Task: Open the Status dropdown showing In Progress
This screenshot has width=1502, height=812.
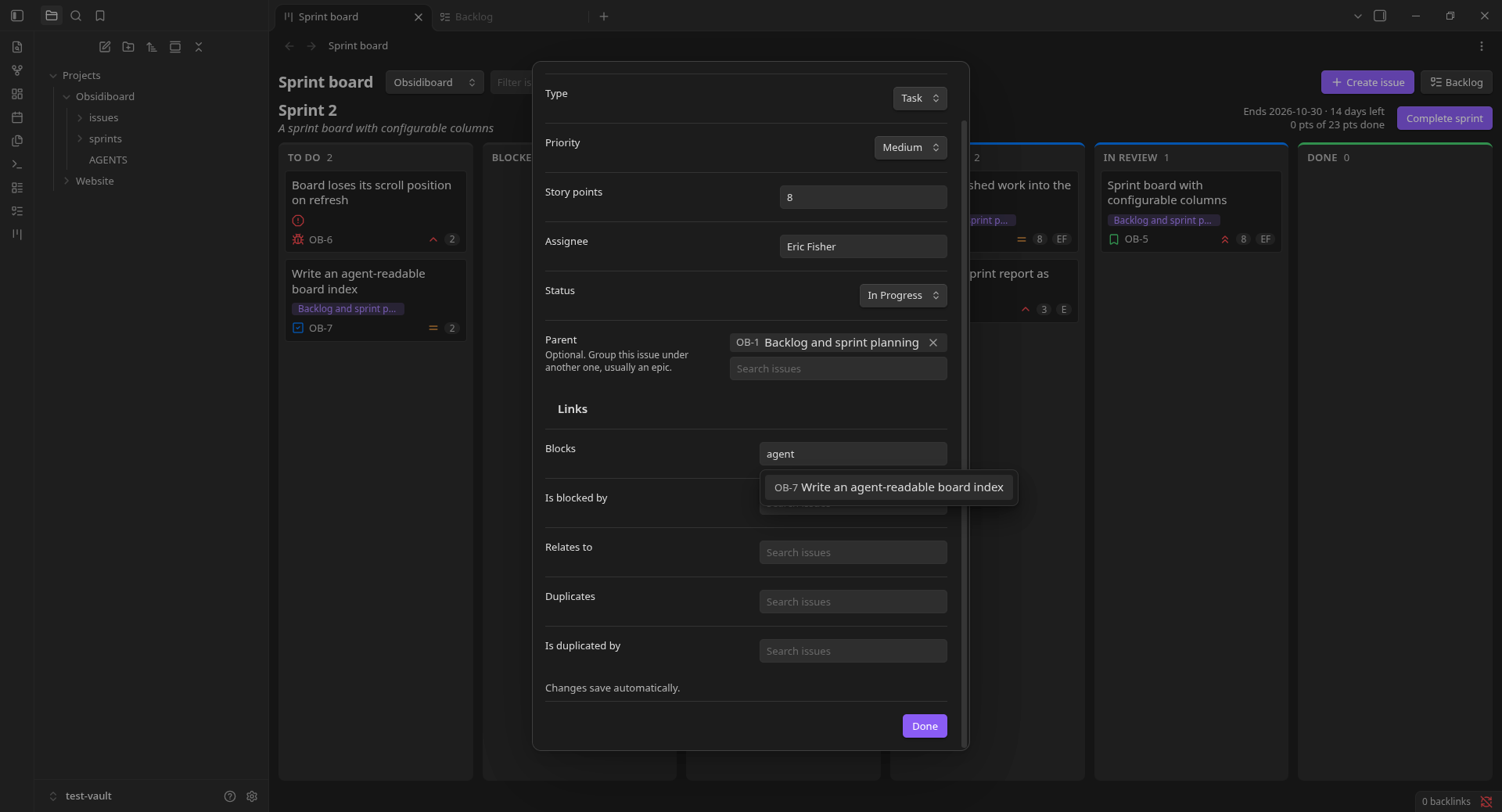Action: click(x=904, y=296)
